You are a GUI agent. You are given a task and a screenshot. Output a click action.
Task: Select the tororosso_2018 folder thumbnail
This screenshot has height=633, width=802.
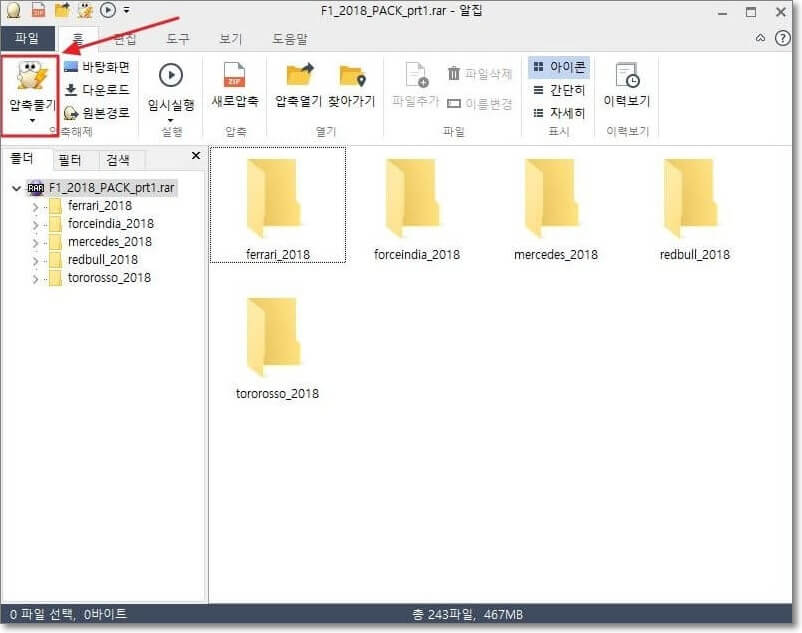277,348
